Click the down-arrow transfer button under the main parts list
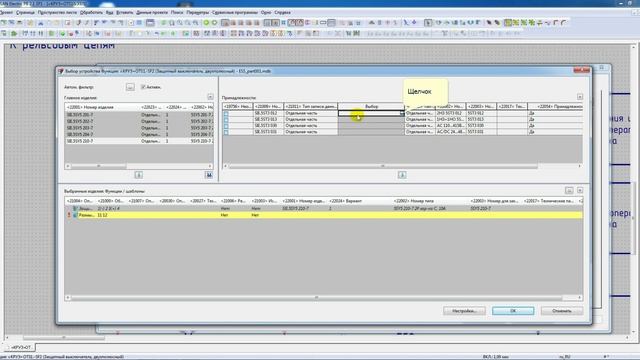The width and height of the screenshot is (640, 360). tap(139, 175)
